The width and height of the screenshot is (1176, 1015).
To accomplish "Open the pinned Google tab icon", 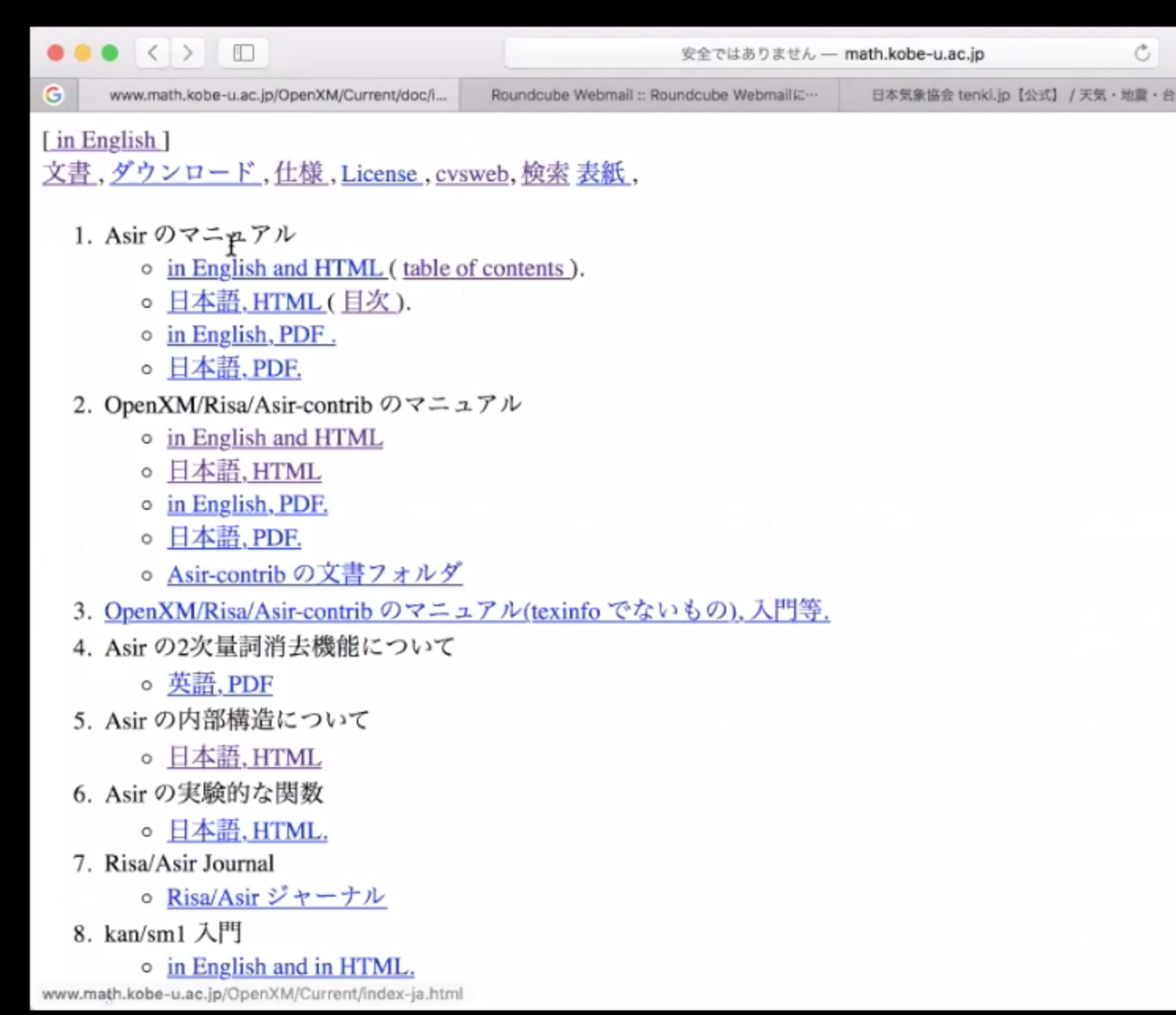I will click(x=54, y=95).
